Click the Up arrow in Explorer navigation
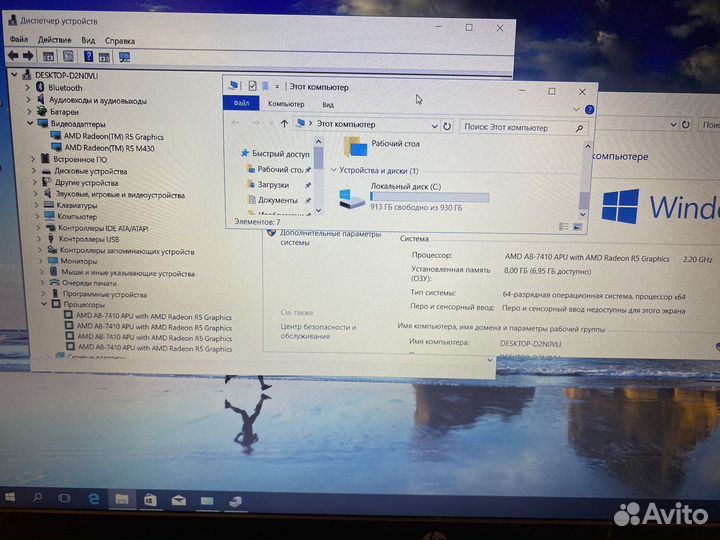This screenshot has height=540, width=720. pos(284,124)
